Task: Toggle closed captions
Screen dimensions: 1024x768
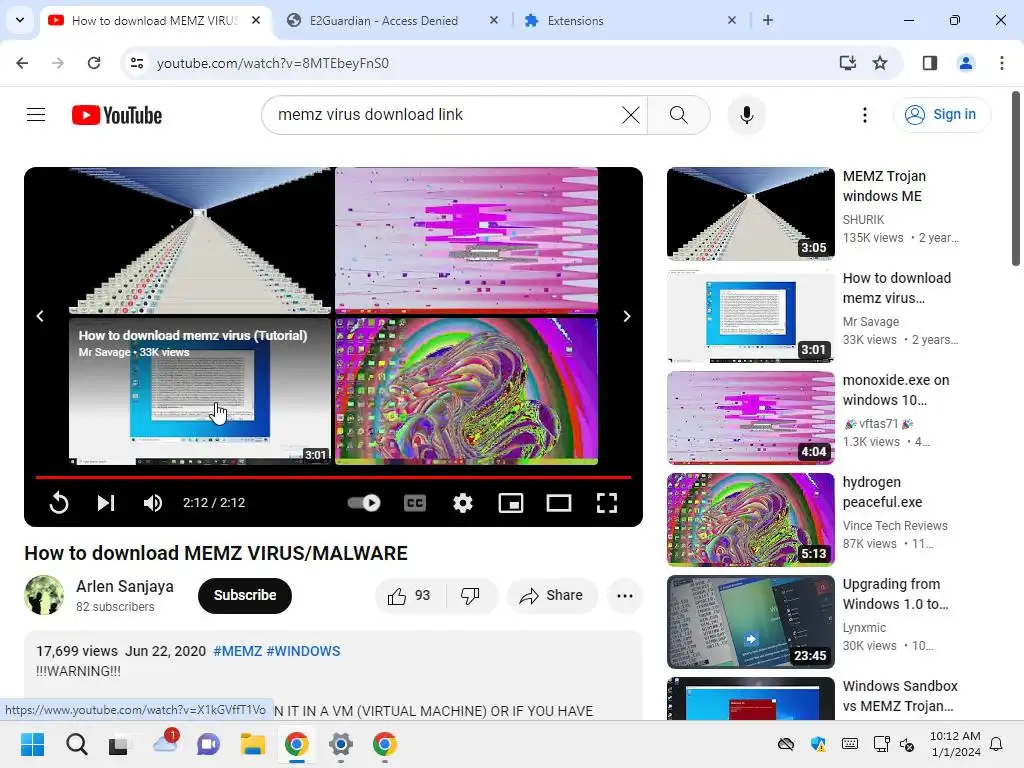Action: pyautogui.click(x=415, y=503)
